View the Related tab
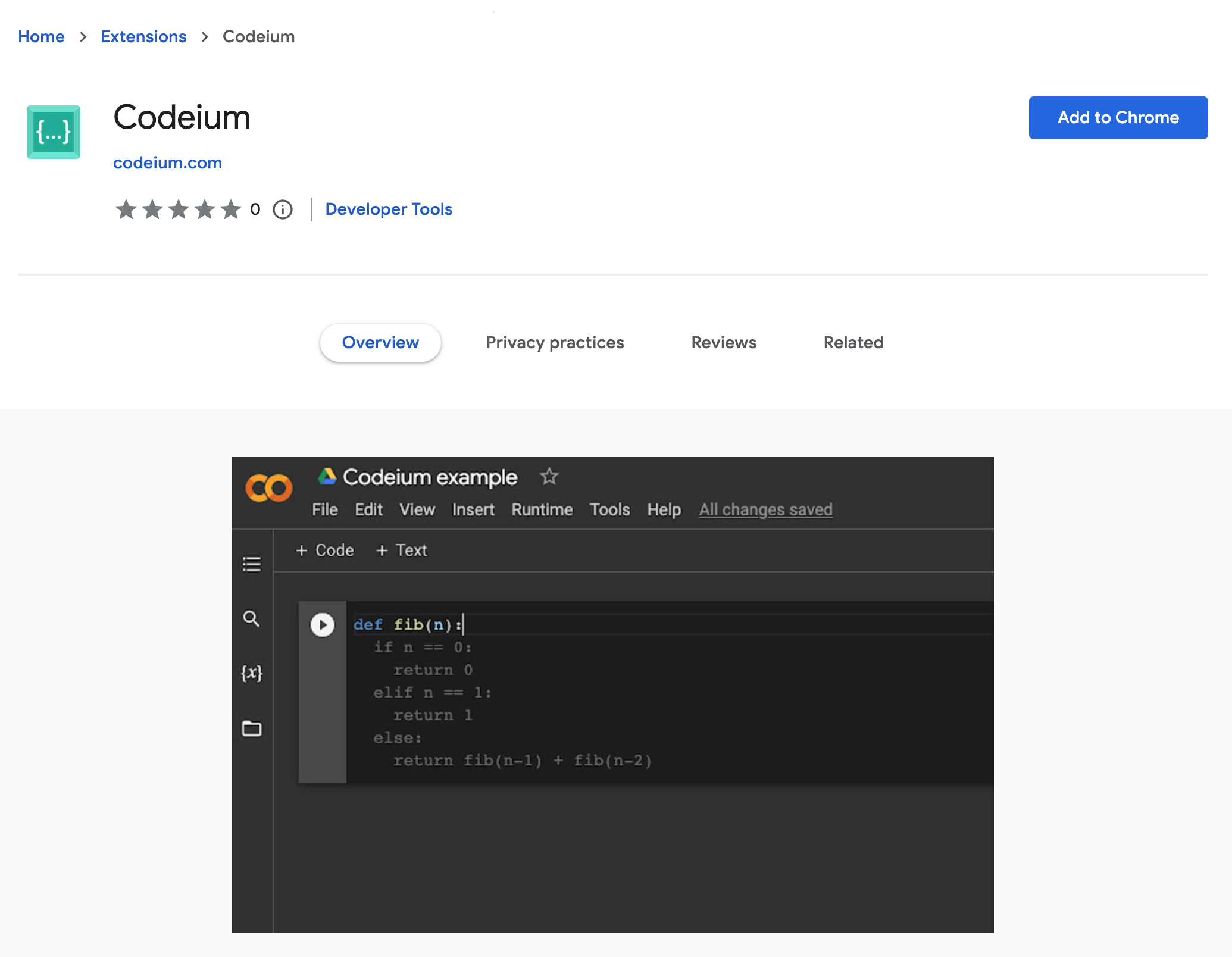The width and height of the screenshot is (1232, 957). [x=853, y=342]
